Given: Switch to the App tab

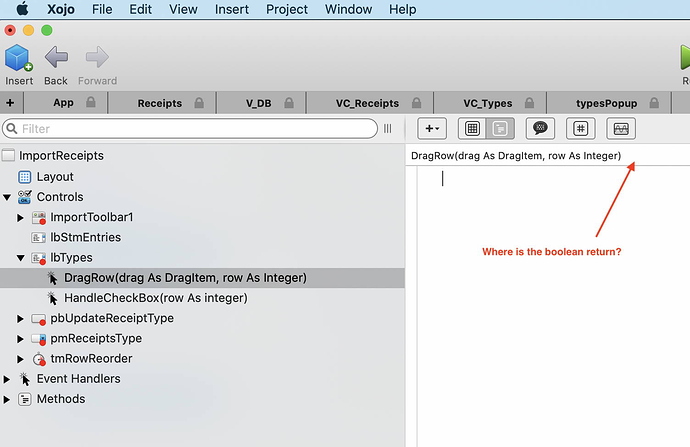Looking at the screenshot, I should [63, 103].
